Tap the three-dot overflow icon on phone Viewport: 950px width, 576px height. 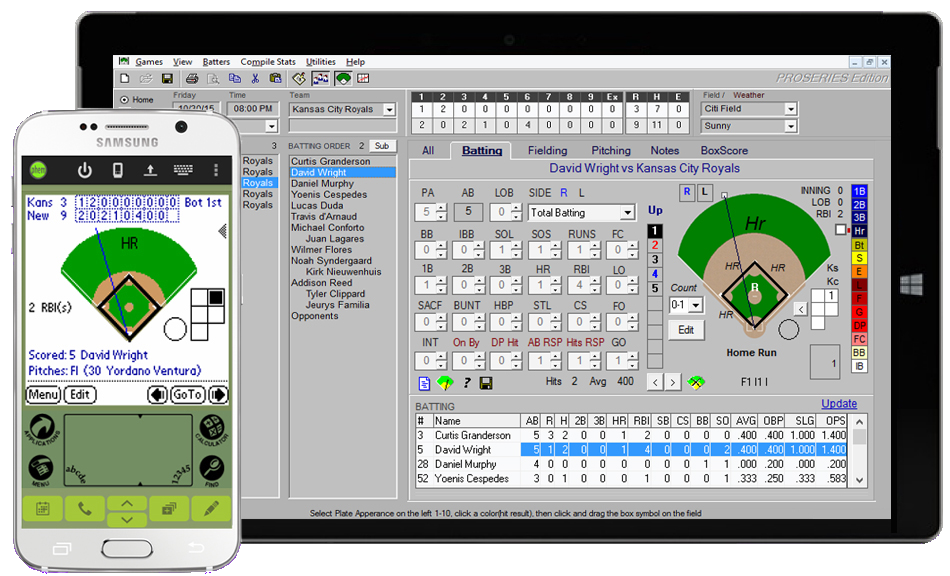216,170
